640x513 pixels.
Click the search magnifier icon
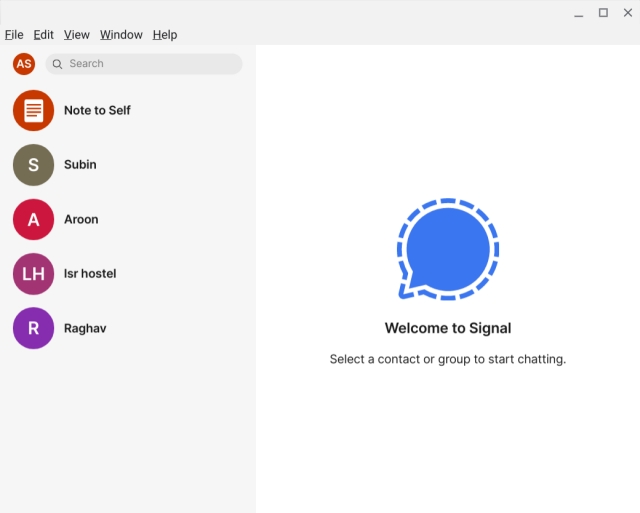click(x=58, y=64)
